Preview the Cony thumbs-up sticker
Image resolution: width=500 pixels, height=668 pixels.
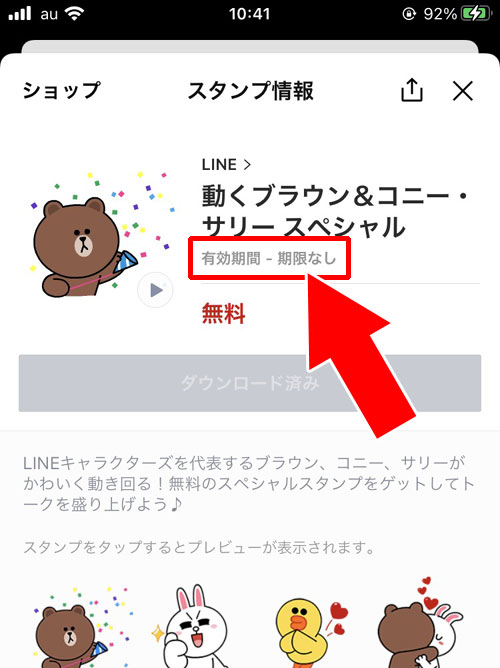pos(192,626)
